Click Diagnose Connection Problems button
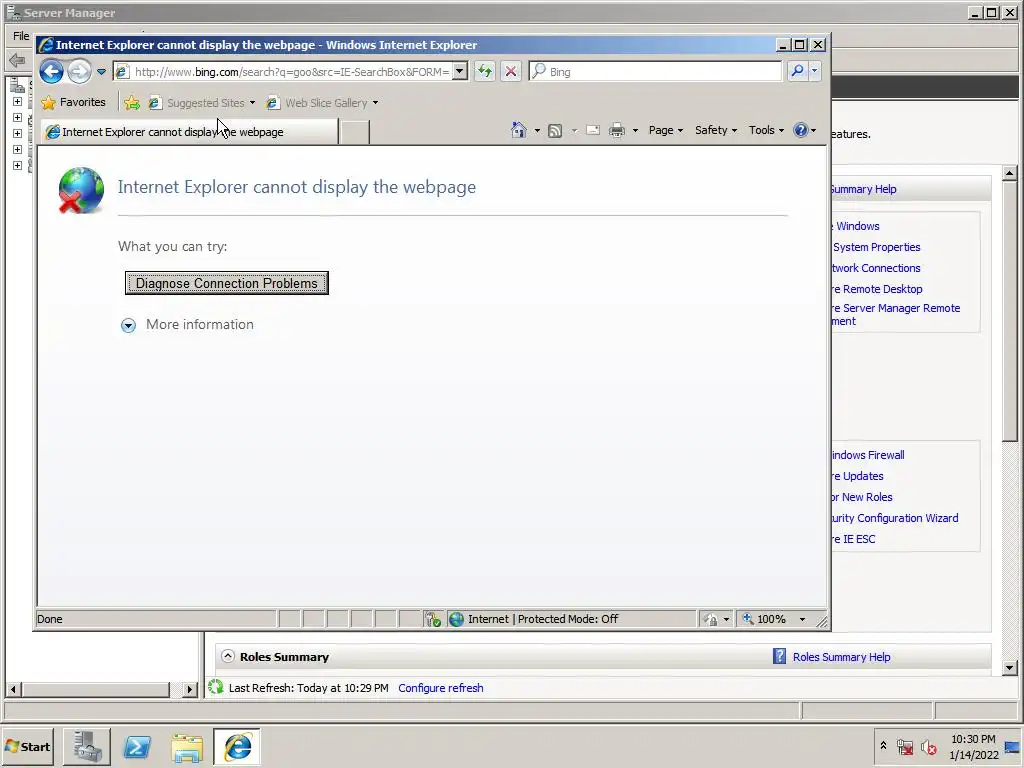Viewport: 1024px width, 768px height. pos(227,283)
